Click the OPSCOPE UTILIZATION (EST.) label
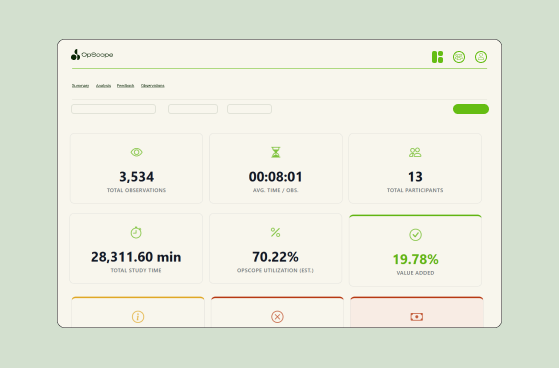 [x=275, y=270]
